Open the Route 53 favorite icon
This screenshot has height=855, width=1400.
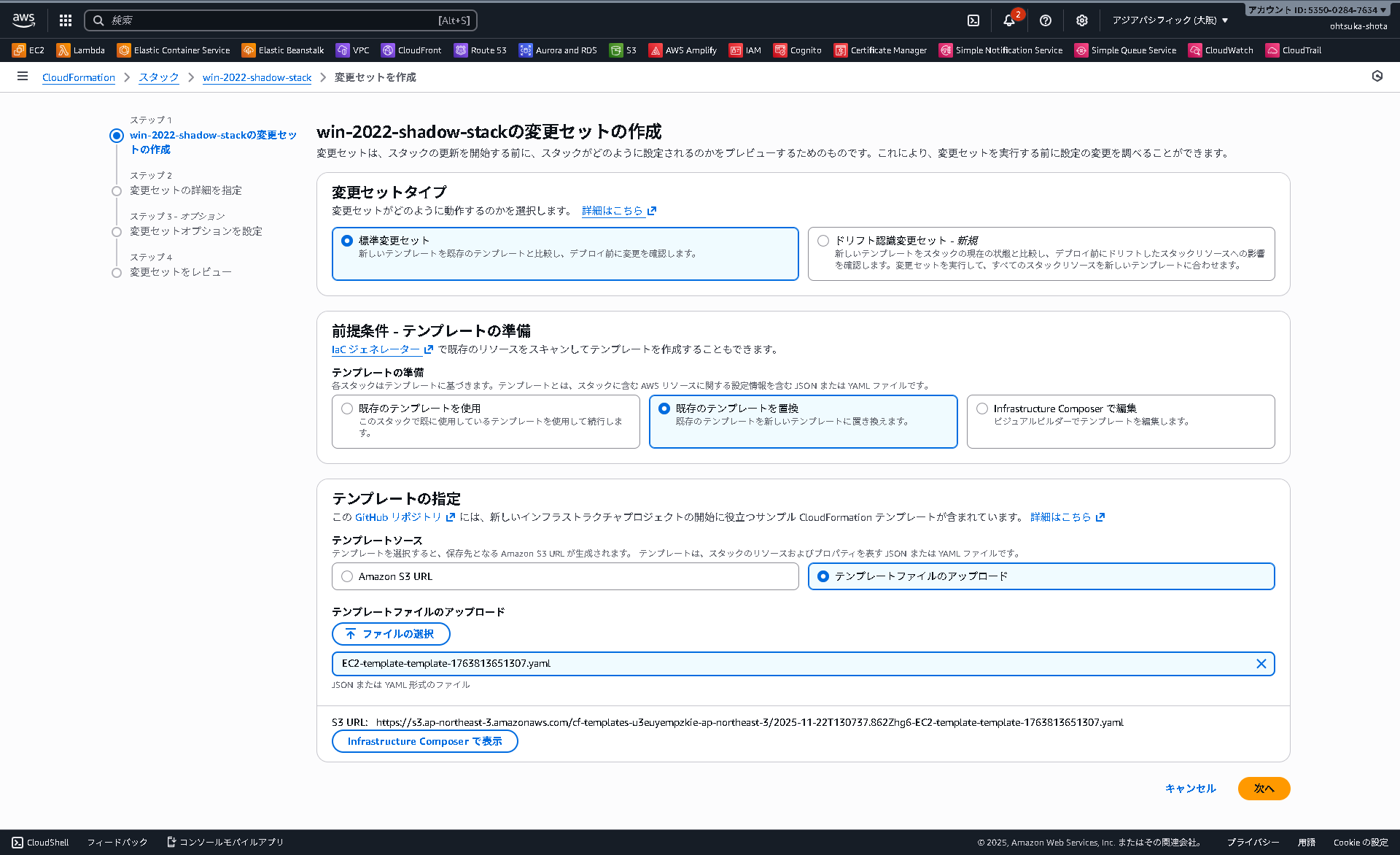click(480, 50)
